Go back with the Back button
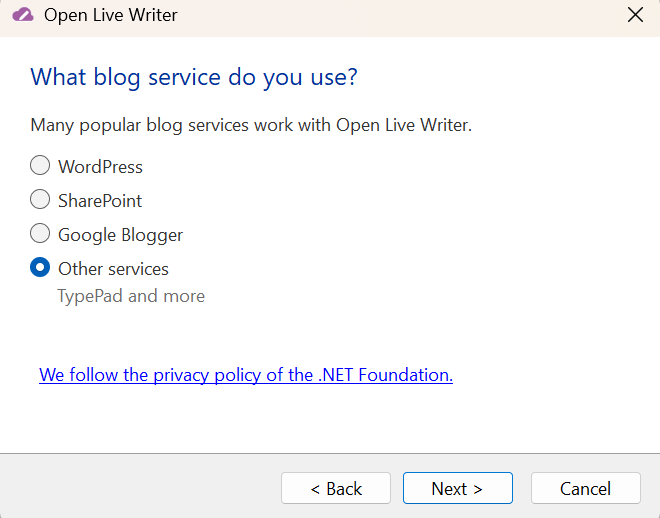Screen dimensions: 660x518 336,488
